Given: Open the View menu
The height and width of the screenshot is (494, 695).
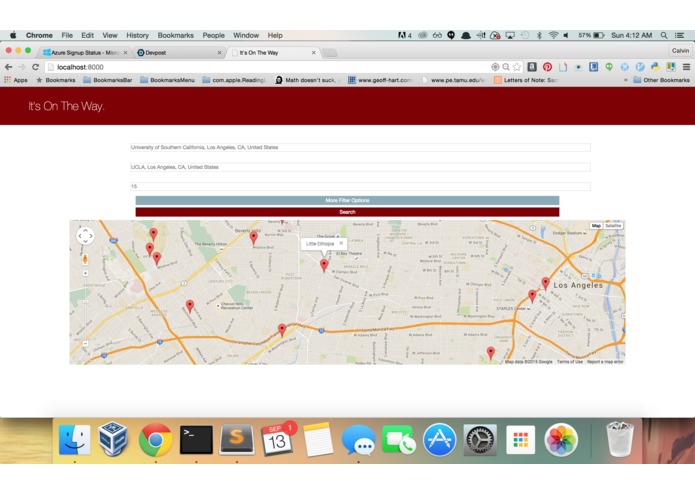Looking at the screenshot, I should tap(110, 35).
